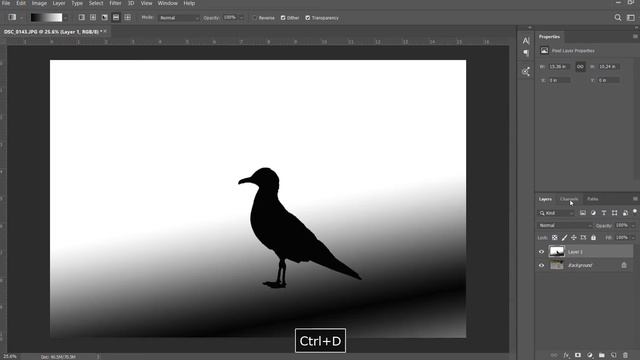
Task: Open the Select menu
Action: click(96, 3)
